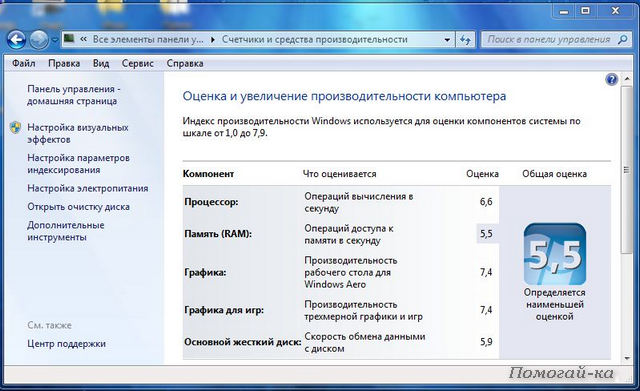
Task: Click the Back navigation arrow
Action: (x=16, y=40)
